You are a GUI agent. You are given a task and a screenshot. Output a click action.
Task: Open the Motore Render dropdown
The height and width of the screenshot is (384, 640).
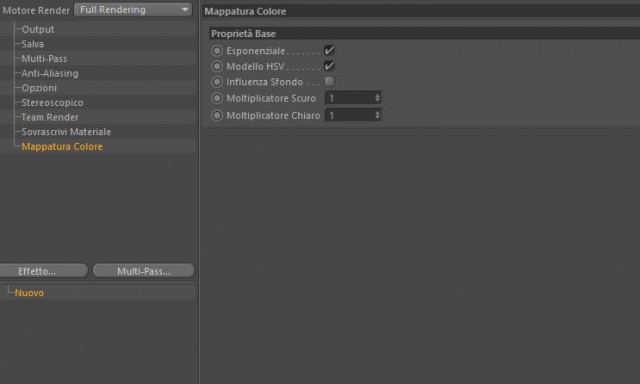[133, 10]
